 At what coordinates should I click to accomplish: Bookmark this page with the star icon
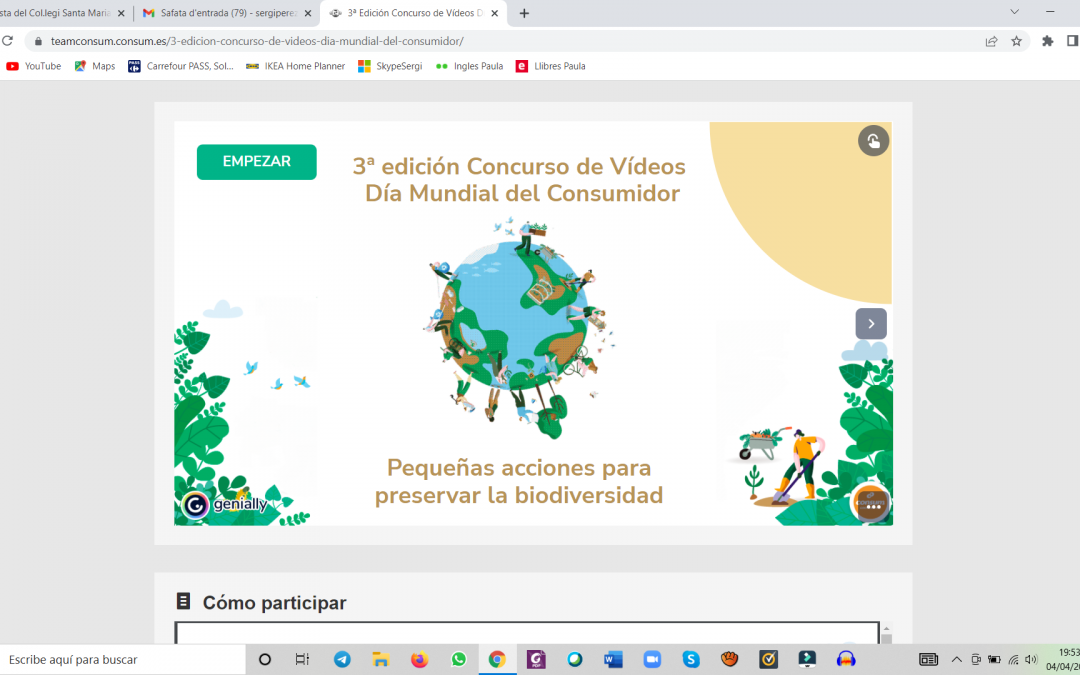click(x=1017, y=41)
